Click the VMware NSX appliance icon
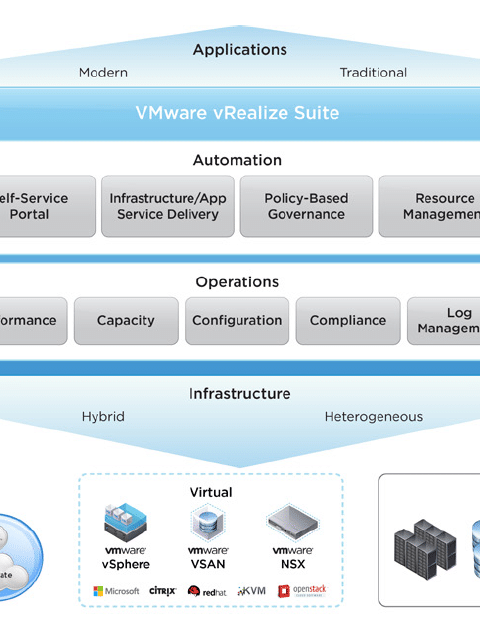 click(293, 522)
